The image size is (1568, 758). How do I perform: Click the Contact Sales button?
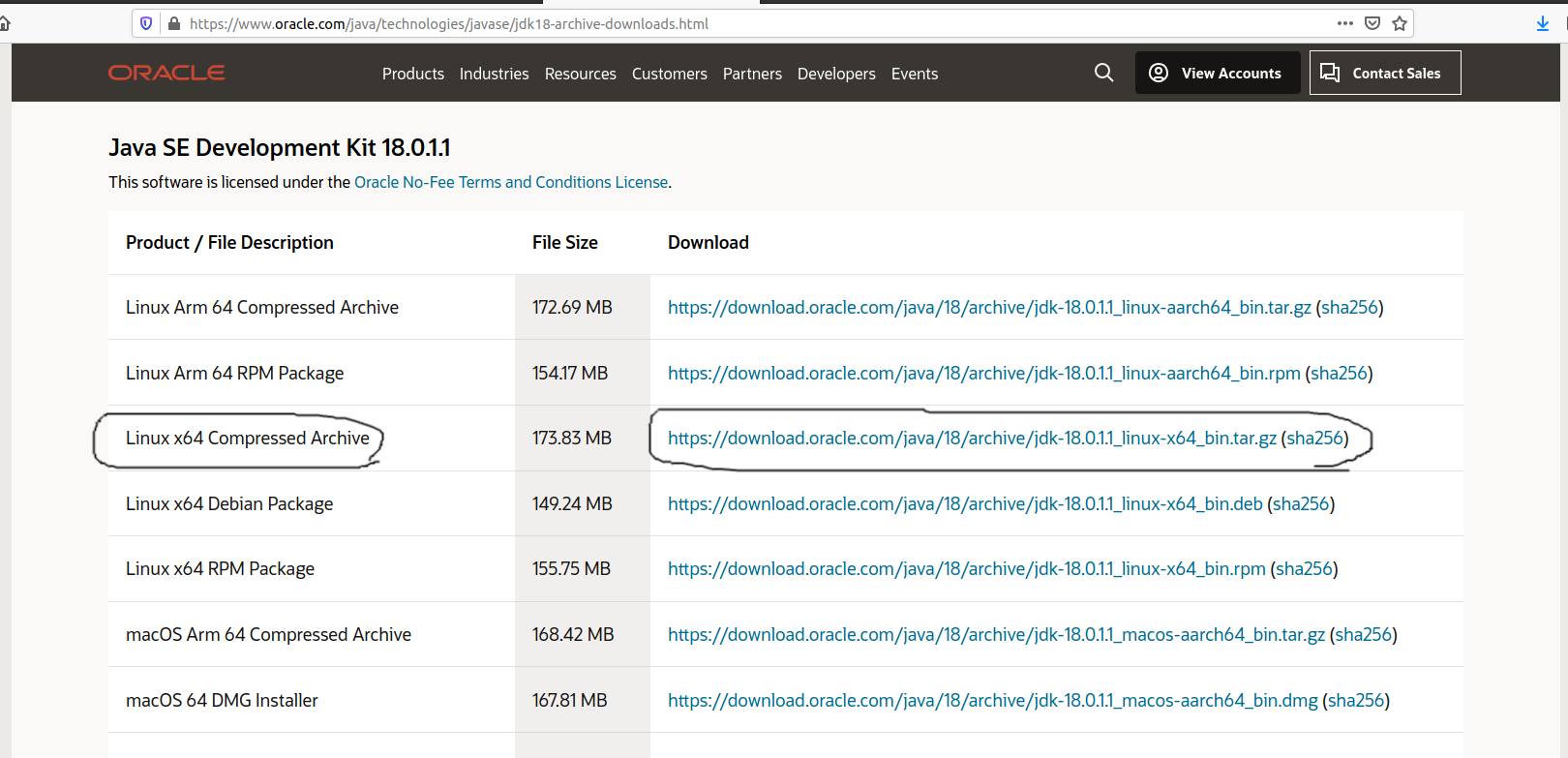[x=1385, y=73]
